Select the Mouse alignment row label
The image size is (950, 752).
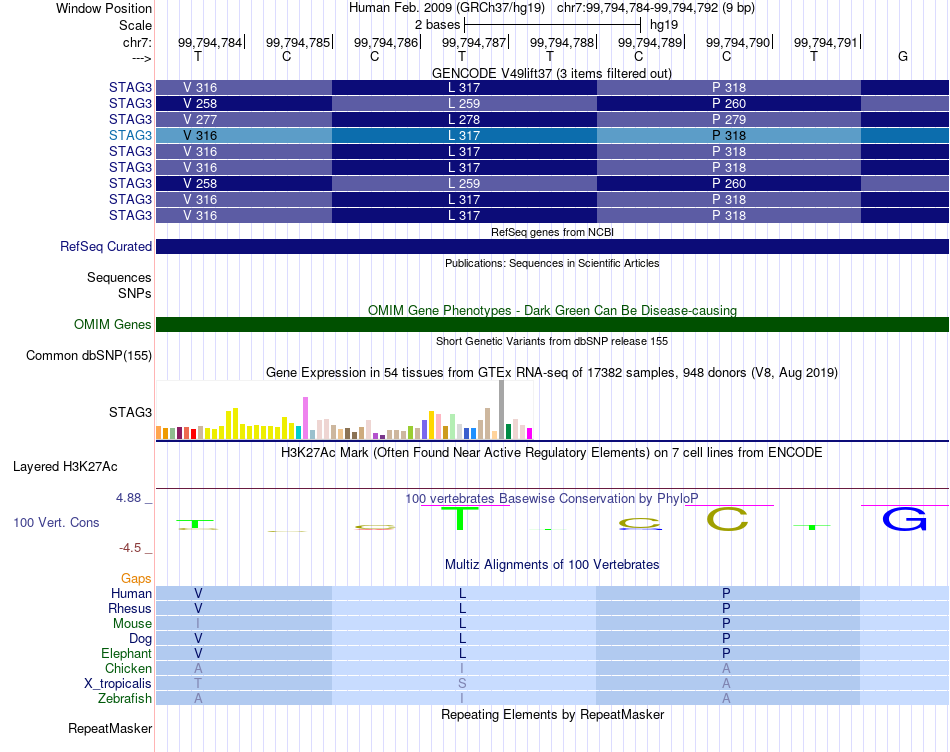[x=132, y=624]
